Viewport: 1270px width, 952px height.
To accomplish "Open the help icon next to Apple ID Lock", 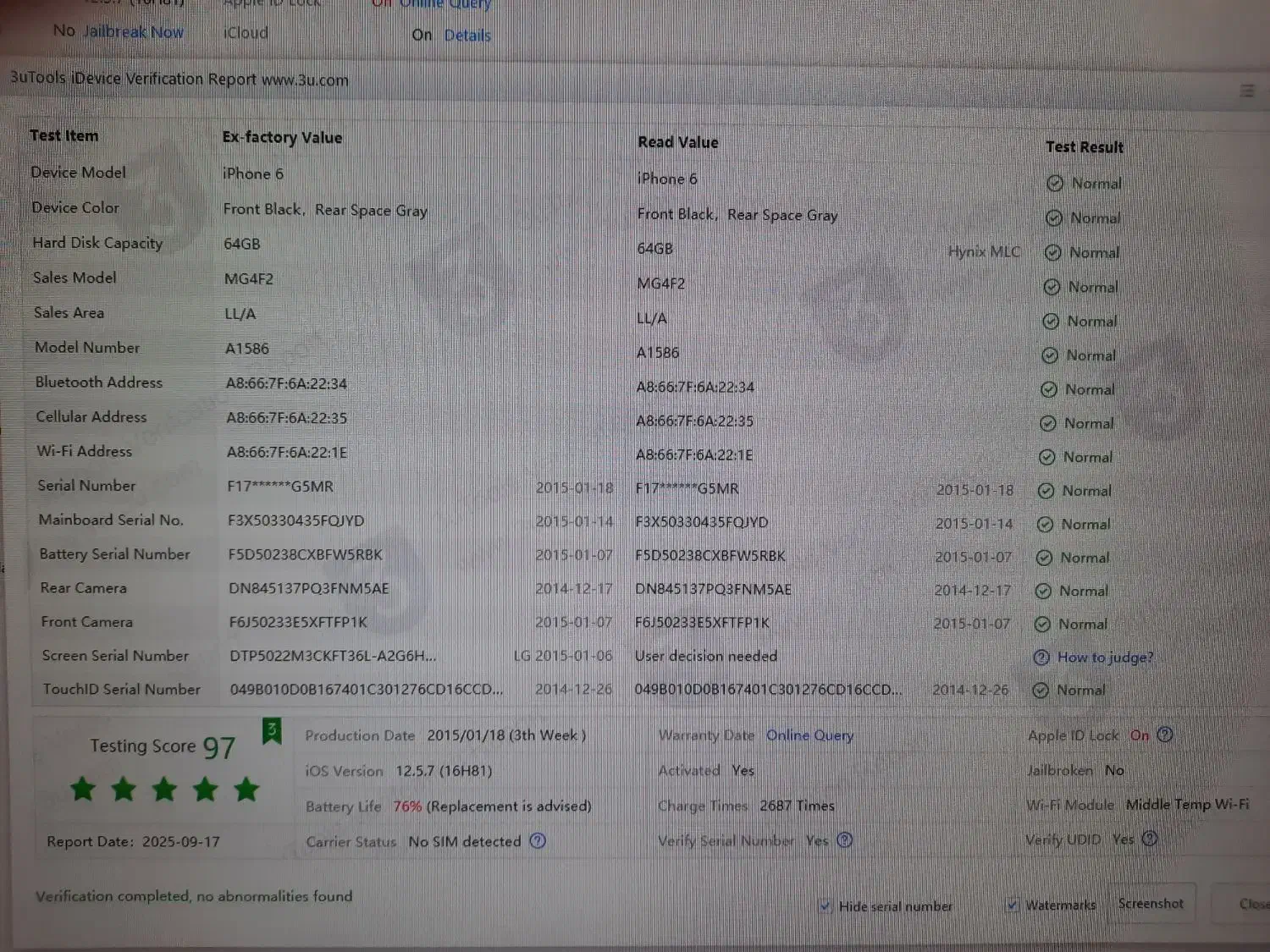I will 1166,735.
